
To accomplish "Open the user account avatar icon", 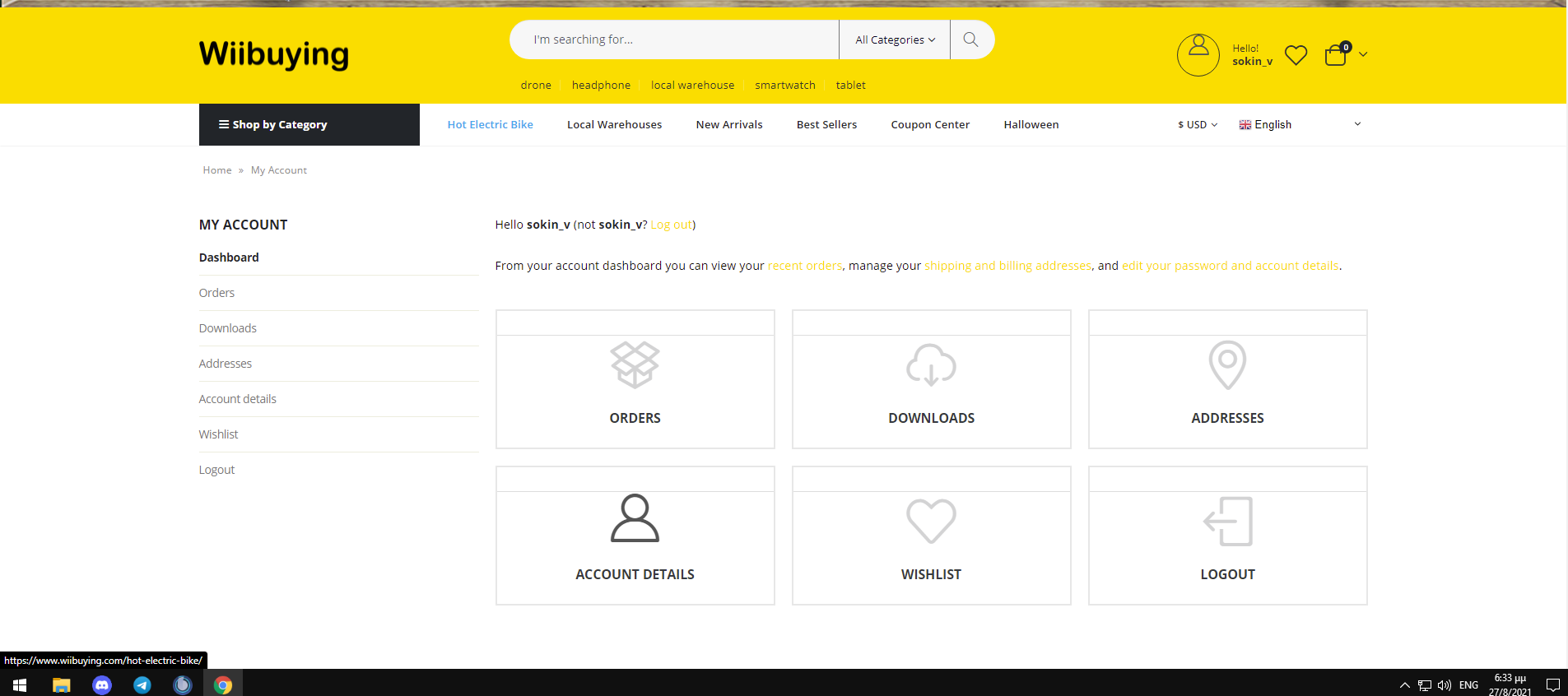I will [1198, 55].
